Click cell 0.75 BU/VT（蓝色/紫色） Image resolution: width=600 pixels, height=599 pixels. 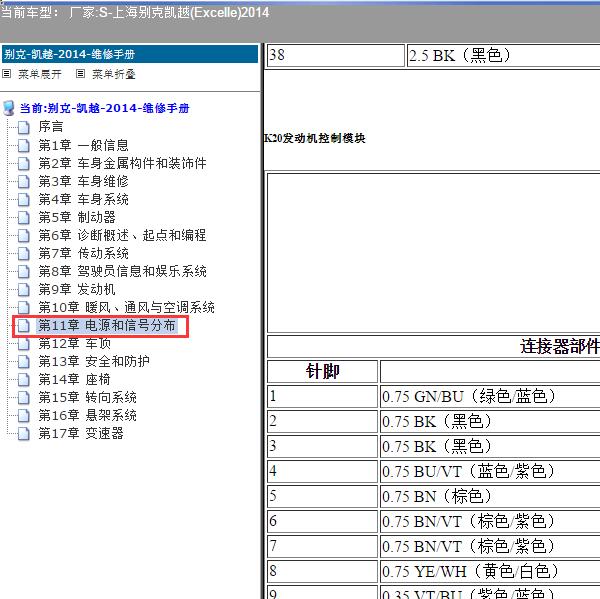pyautogui.click(x=490, y=472)
